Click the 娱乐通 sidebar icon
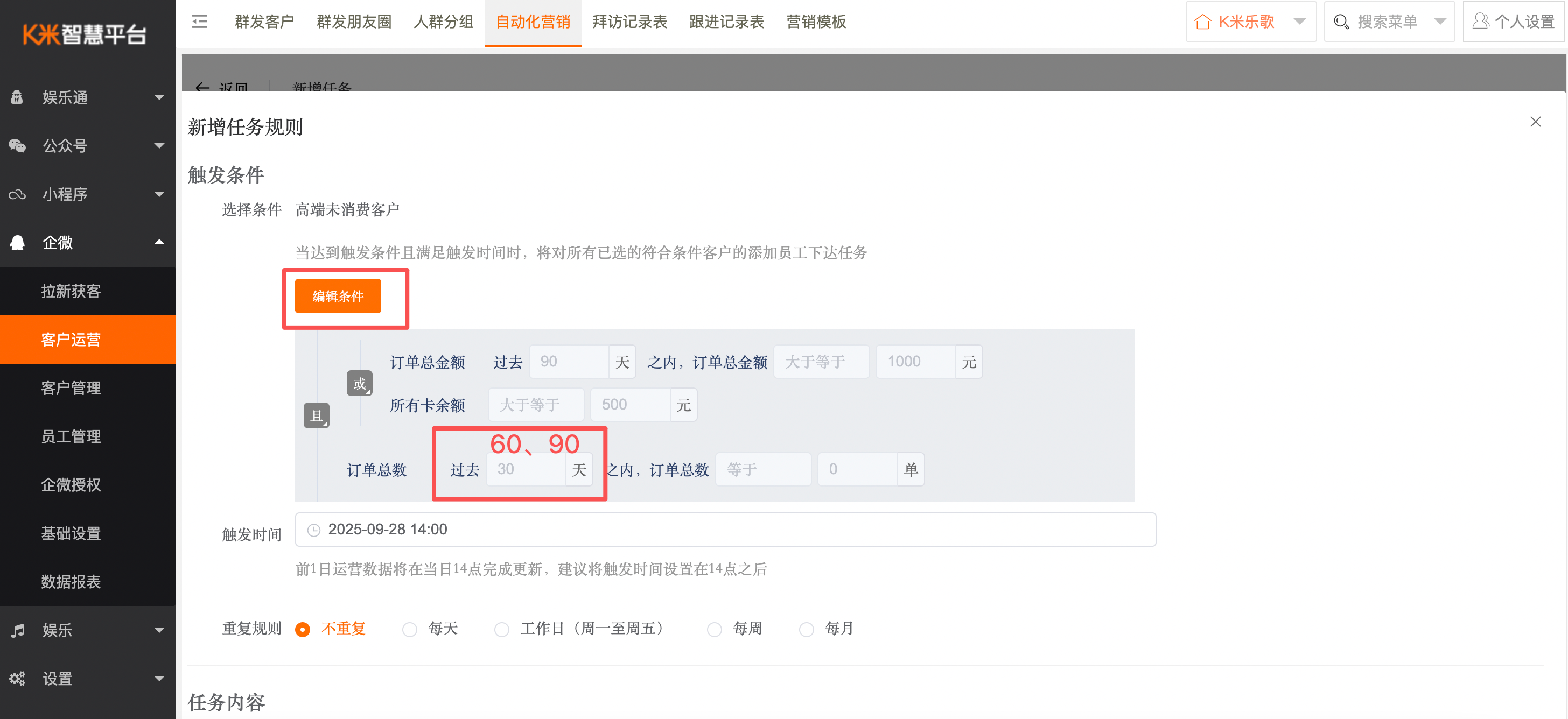Screen dimensions: 1568x719 pos(17,97)
